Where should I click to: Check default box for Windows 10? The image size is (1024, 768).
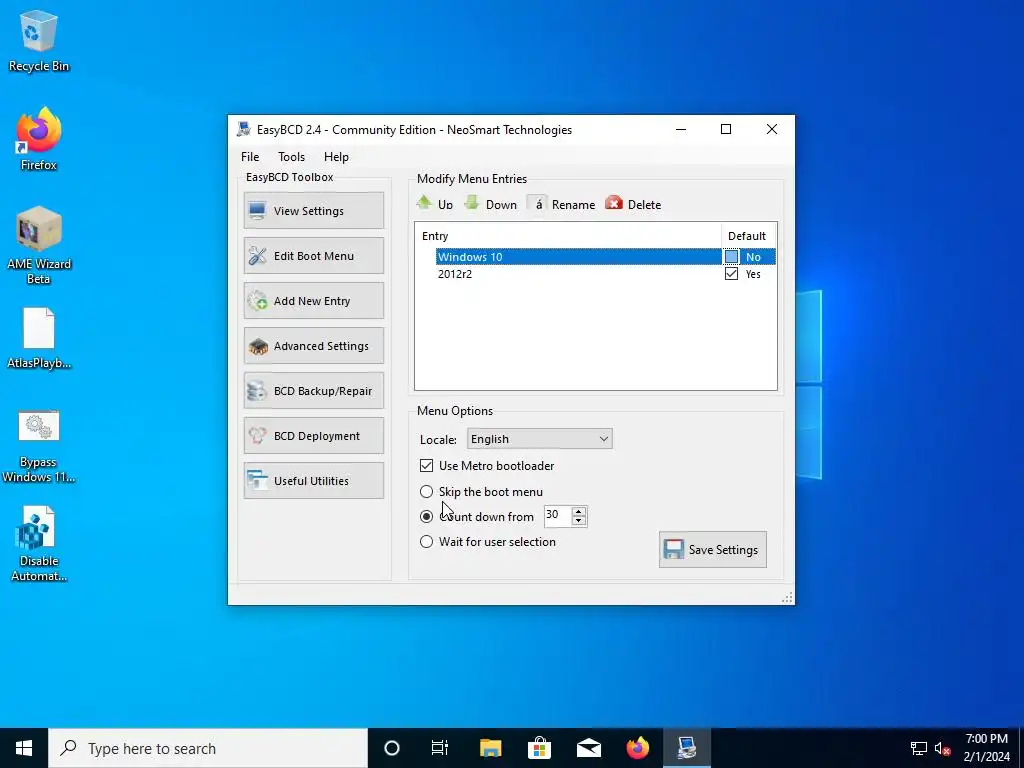tap(731, 257)
